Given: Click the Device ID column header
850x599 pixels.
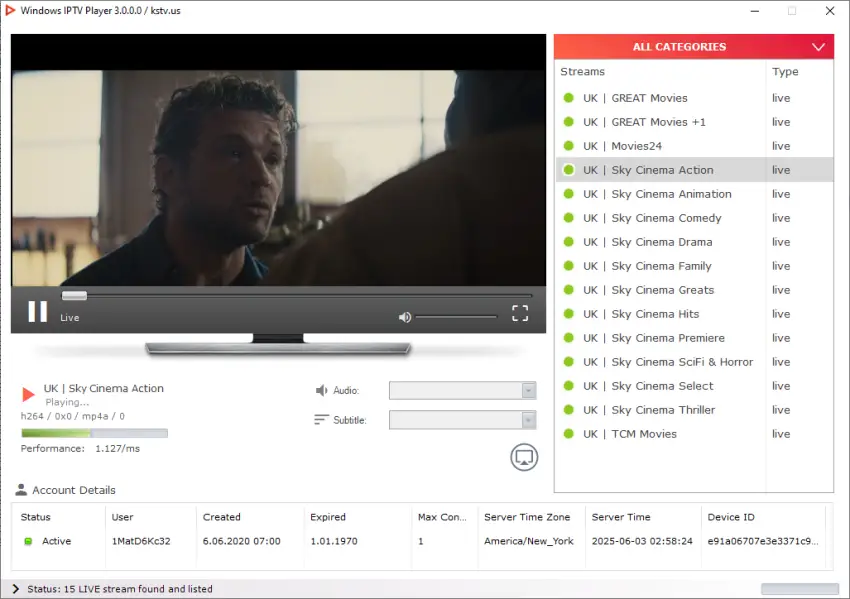Looking at the screenshot, I should tap(731, 517).
